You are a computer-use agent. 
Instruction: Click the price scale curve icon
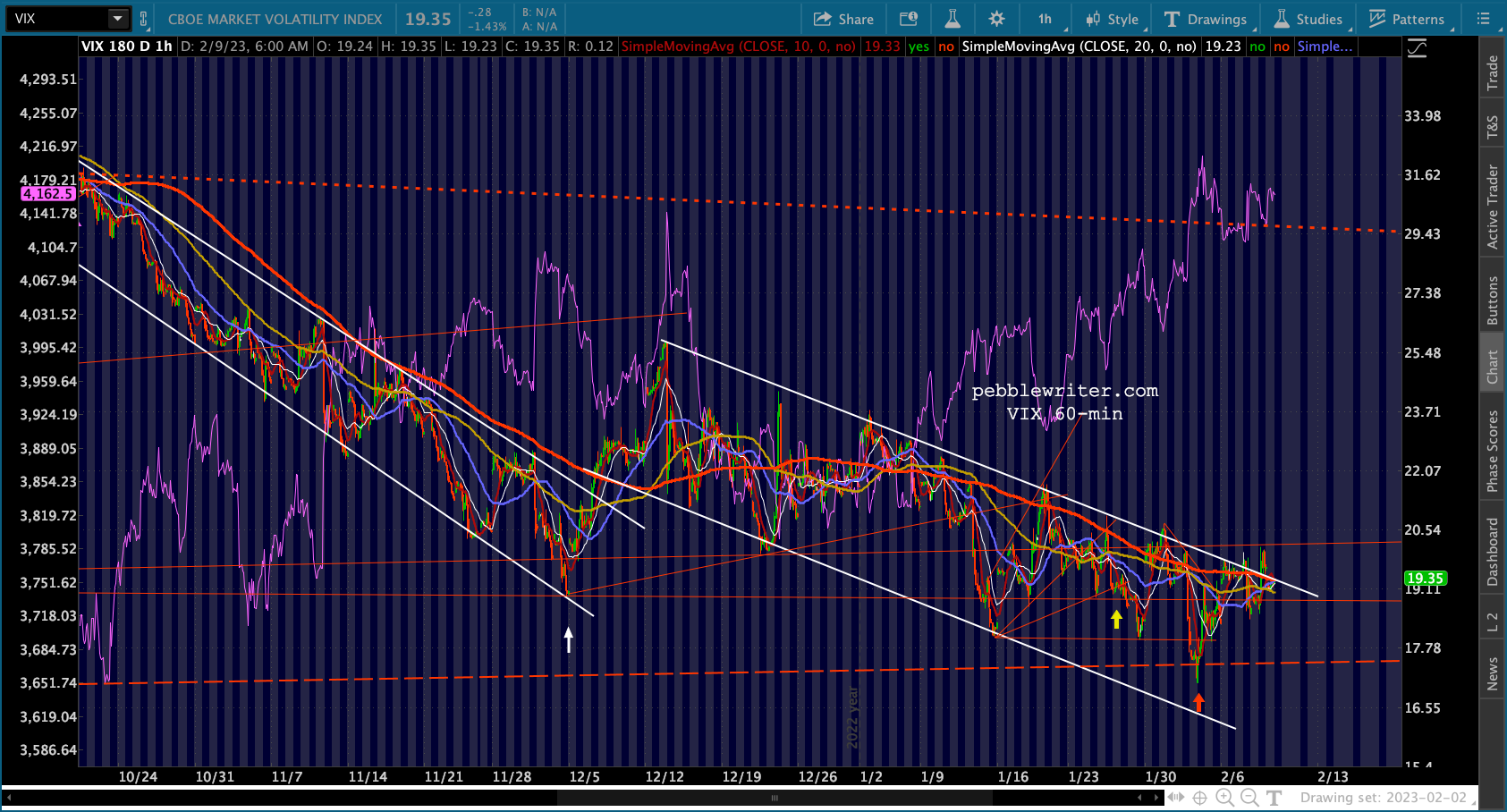(1418, 48)
